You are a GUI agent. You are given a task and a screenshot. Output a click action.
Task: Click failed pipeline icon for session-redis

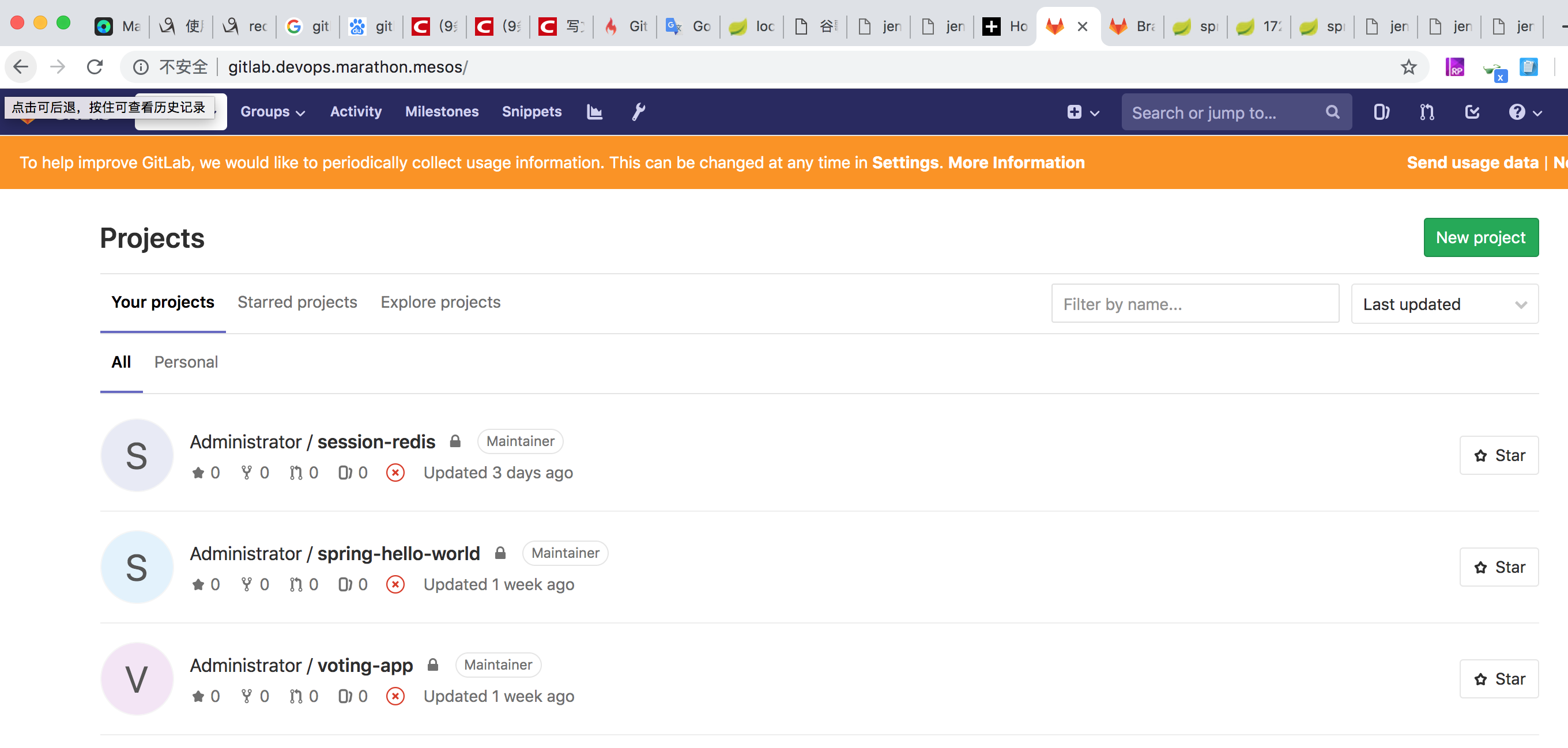tap(395, 473)
